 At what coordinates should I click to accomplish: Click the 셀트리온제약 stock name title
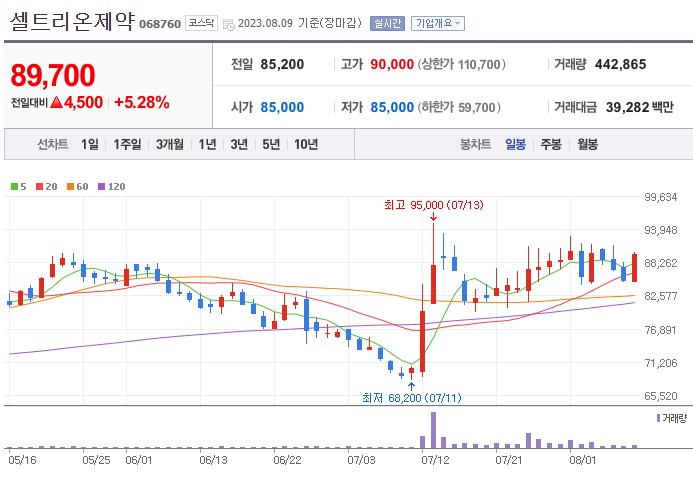(x=72, y=21)
